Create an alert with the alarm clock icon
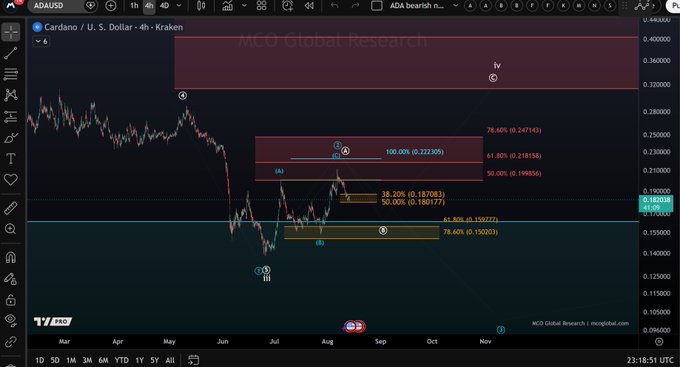 click(x=287, y=6)
